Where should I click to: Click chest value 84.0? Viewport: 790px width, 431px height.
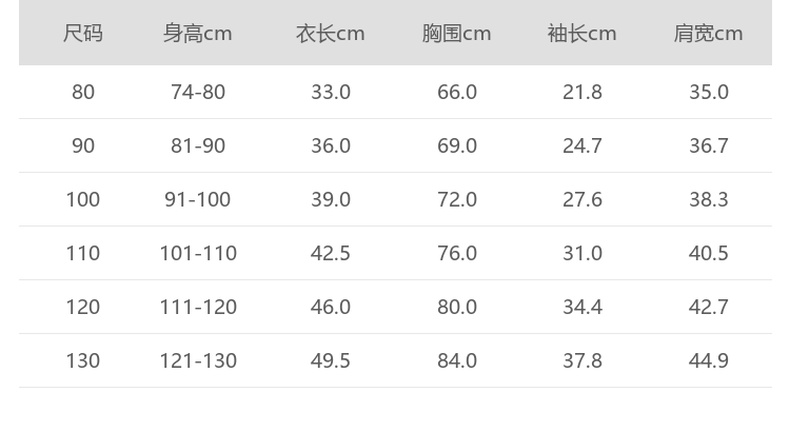click(457, 361)
